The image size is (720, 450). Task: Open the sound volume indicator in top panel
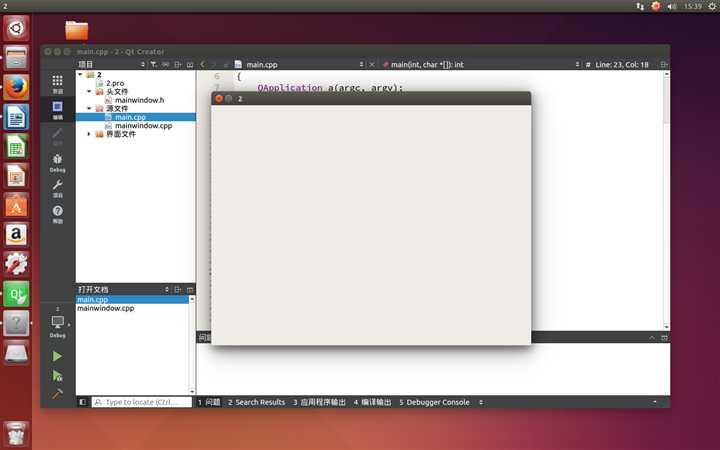672,6
